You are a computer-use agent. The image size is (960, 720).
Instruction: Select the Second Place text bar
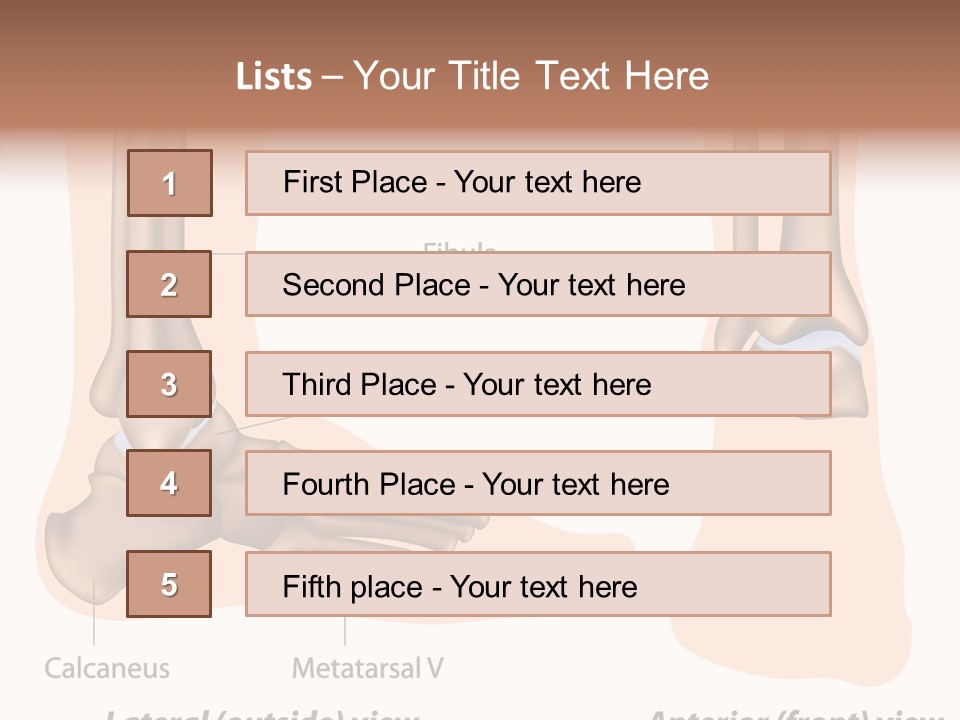[x=538, y=284]
